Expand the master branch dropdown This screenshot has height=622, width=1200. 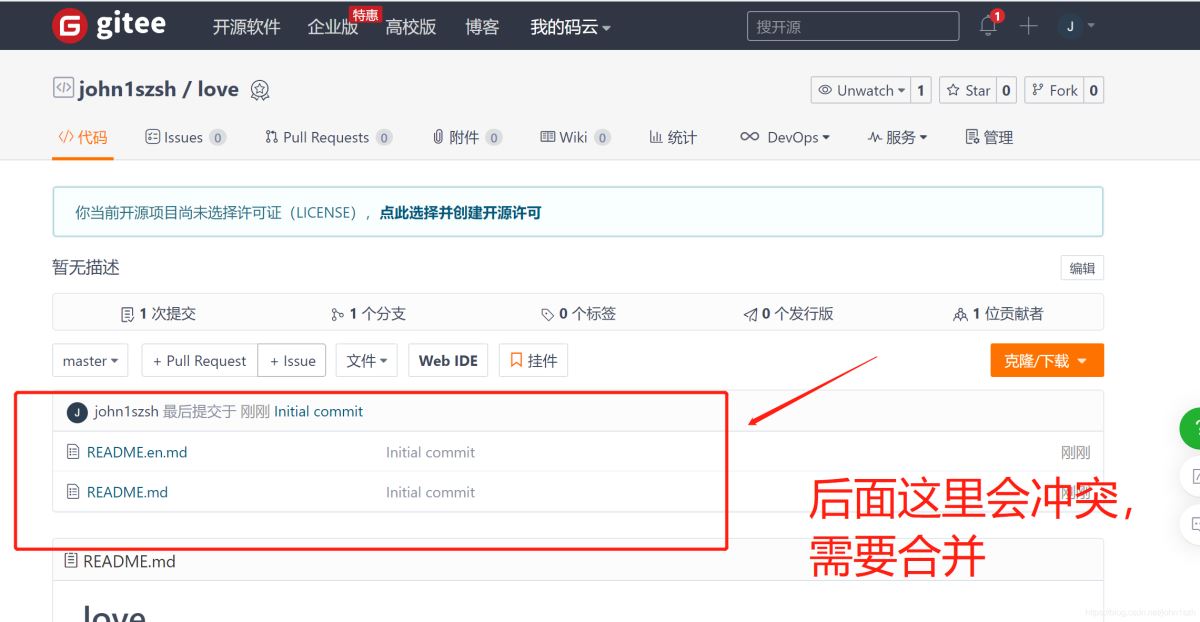[90, 361]
